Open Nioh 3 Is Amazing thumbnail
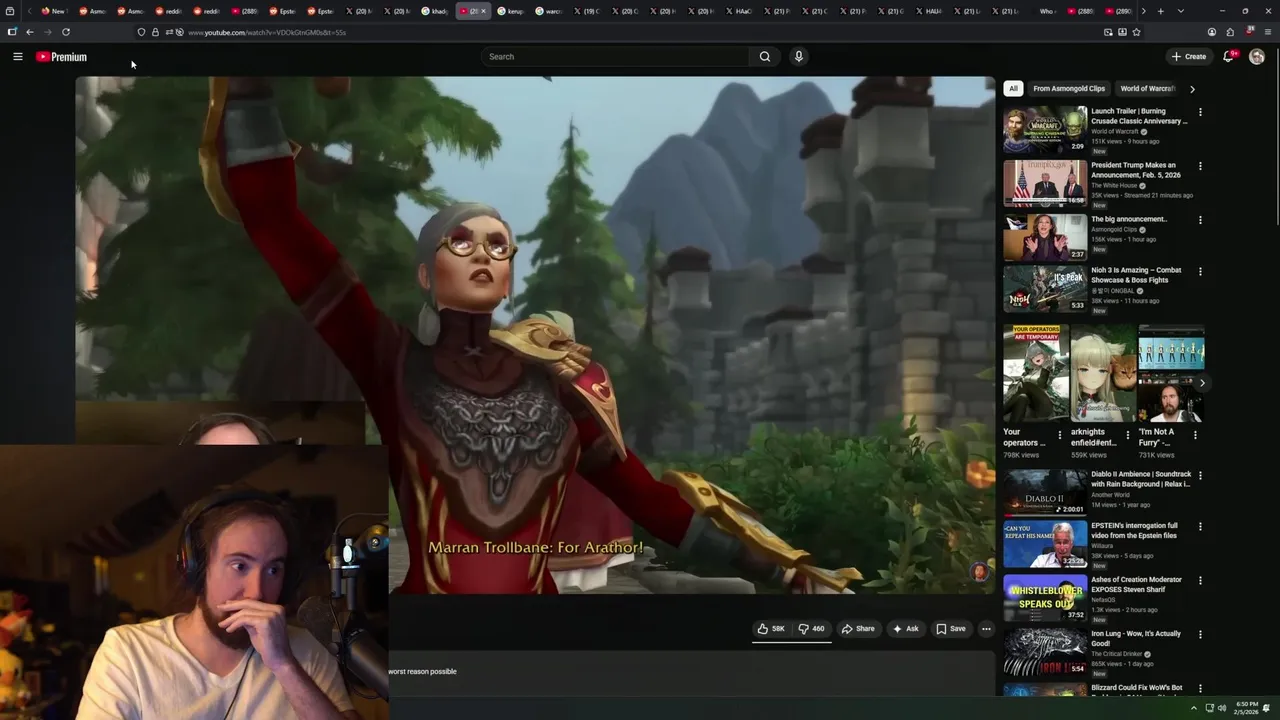1280x720 pixels. [1045, 288]
